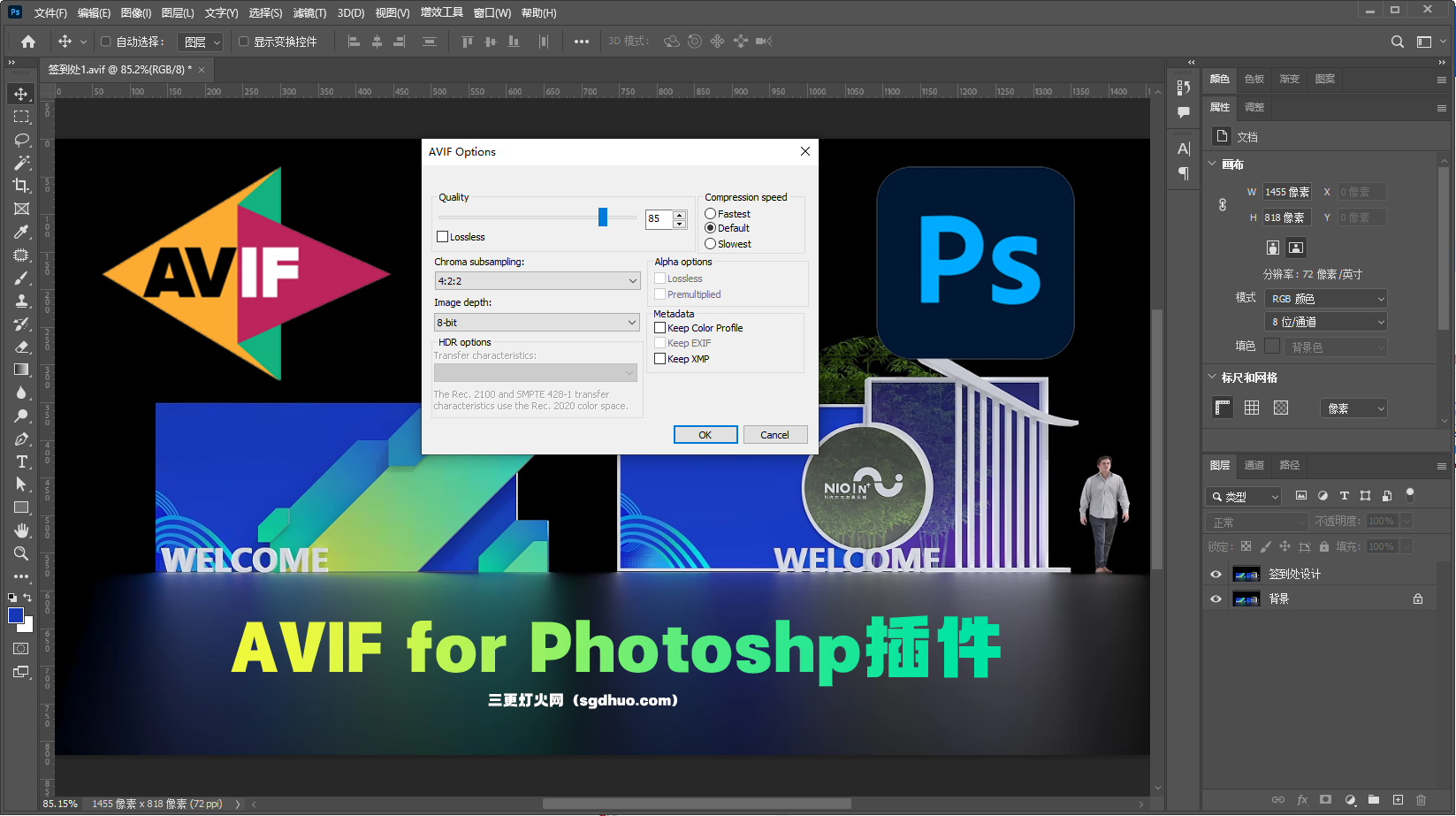Select the Eraser tool
This screenshot has height=816, width=1456.
(x=21, y=347)
